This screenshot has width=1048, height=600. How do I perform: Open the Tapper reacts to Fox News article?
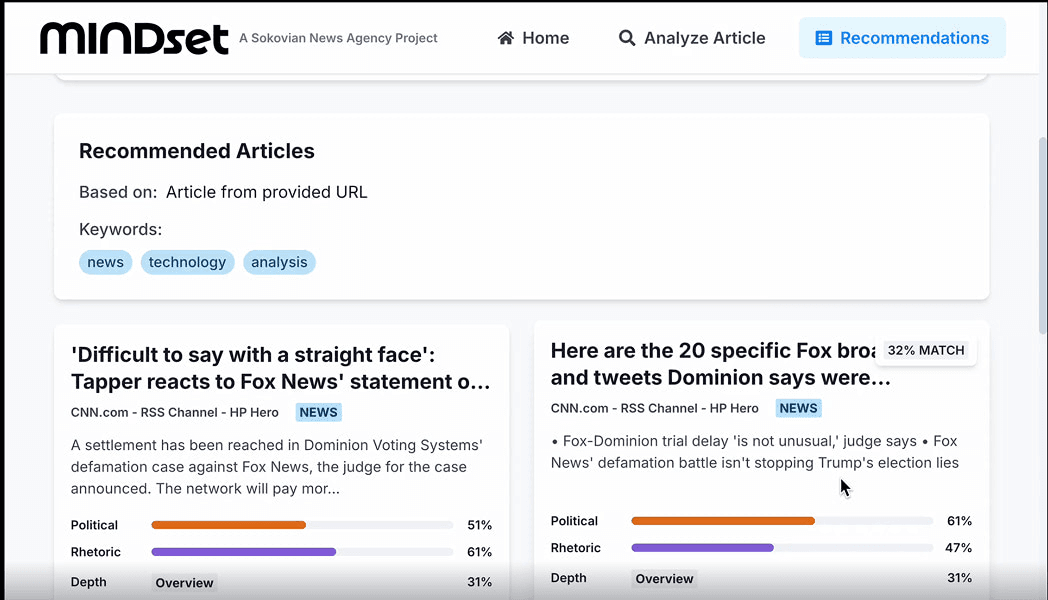pos(281,368)
